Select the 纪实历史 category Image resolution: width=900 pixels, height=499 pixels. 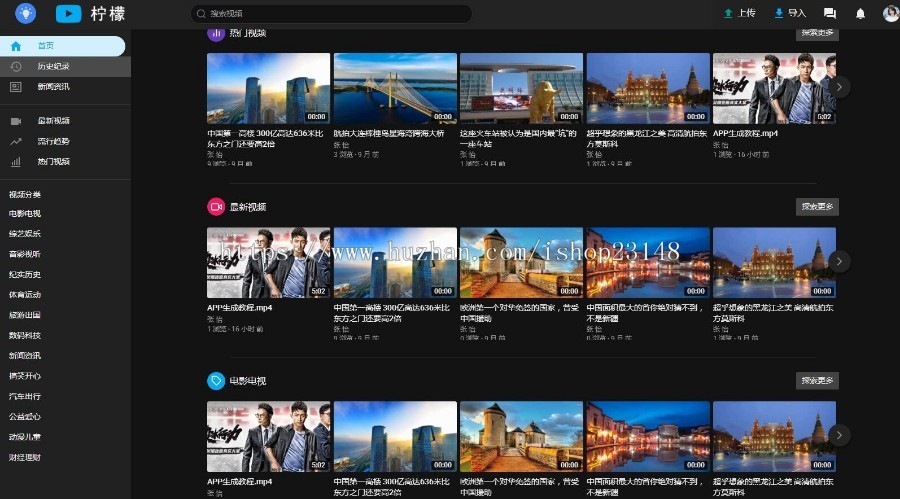click(x=25, y=274)
